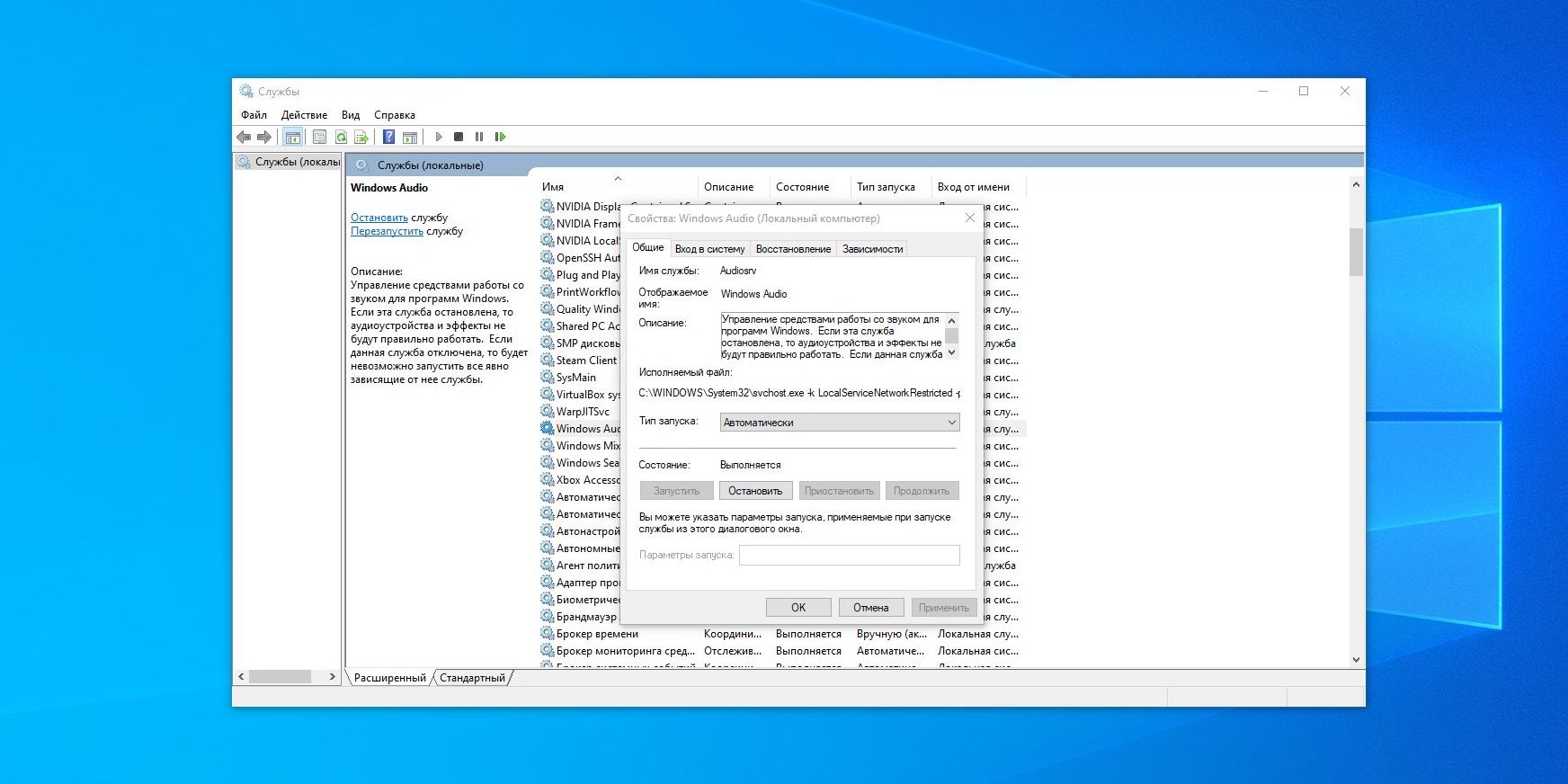Click the Export List toolbar icon

pyautogui.click(x=361, y=137)
